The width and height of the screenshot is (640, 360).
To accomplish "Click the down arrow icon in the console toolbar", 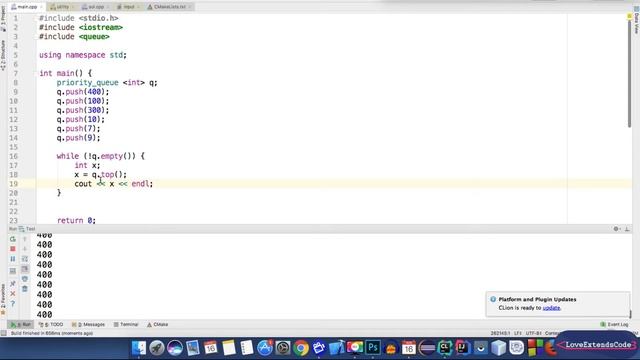I will coord(25,249).
